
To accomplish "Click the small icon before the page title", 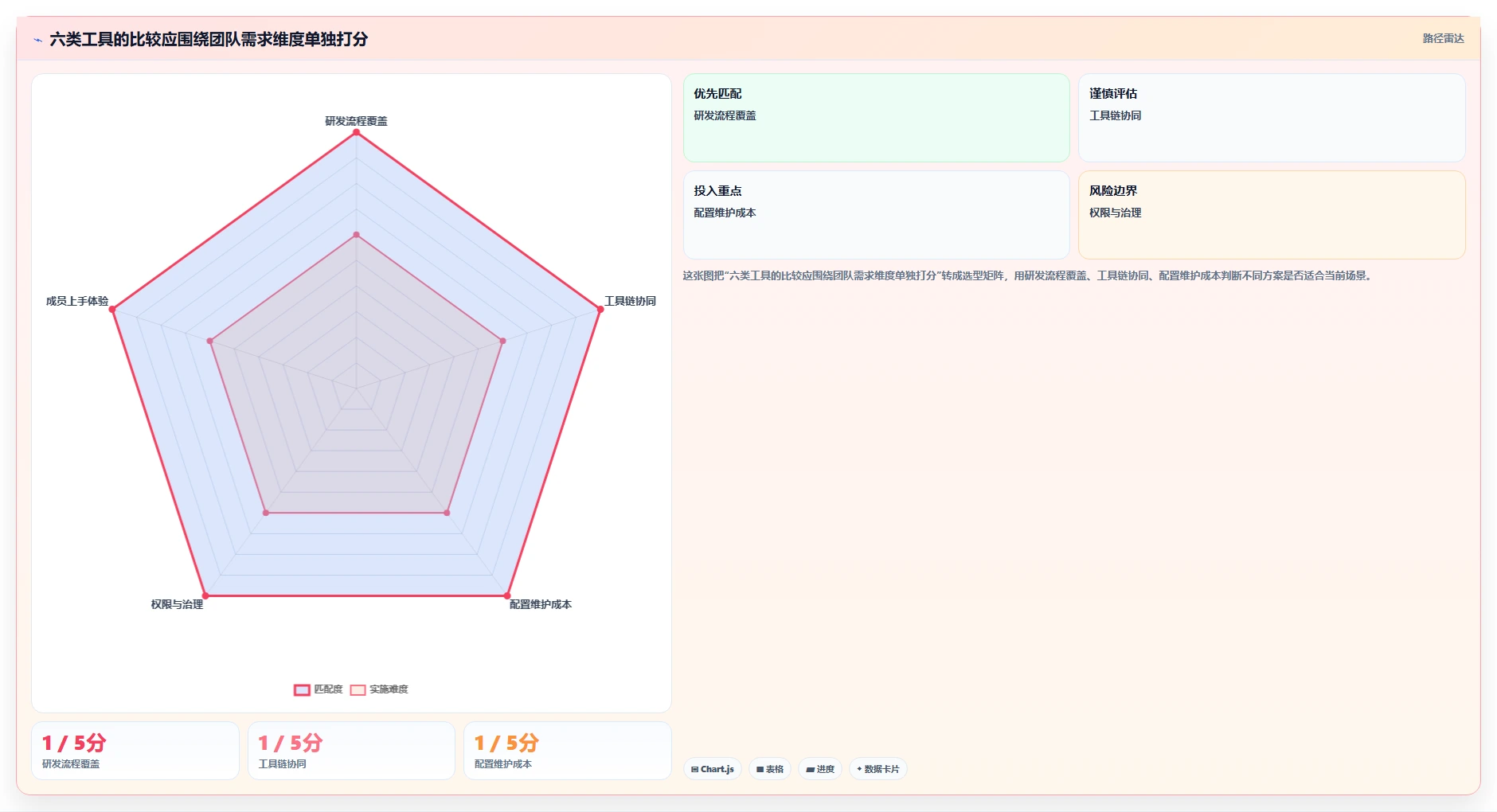I will coord(37,40).
